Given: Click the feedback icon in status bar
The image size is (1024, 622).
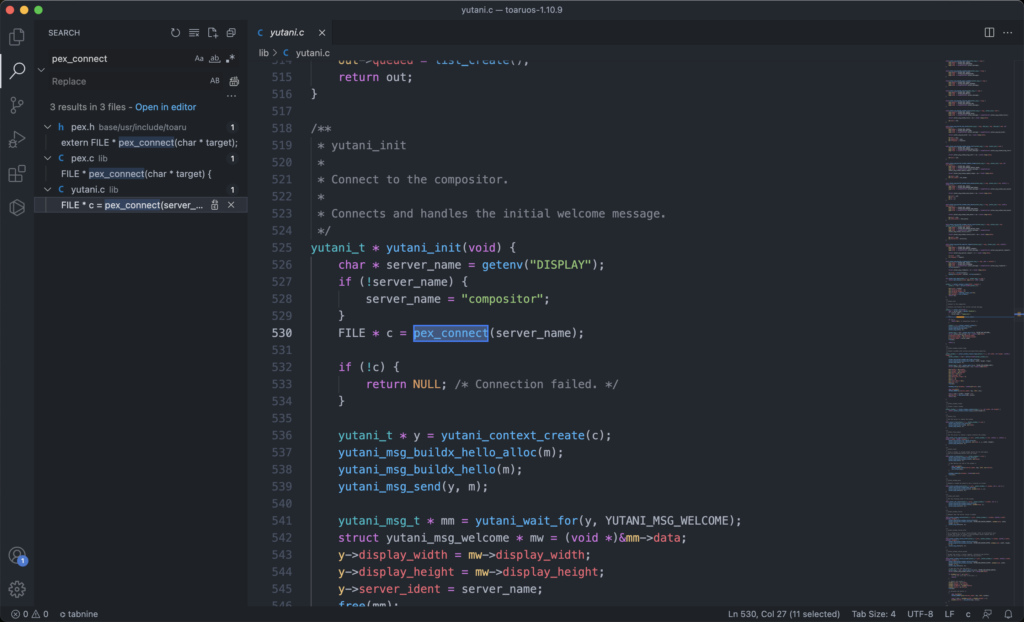Looking at the screenshot, I should 987,614.
